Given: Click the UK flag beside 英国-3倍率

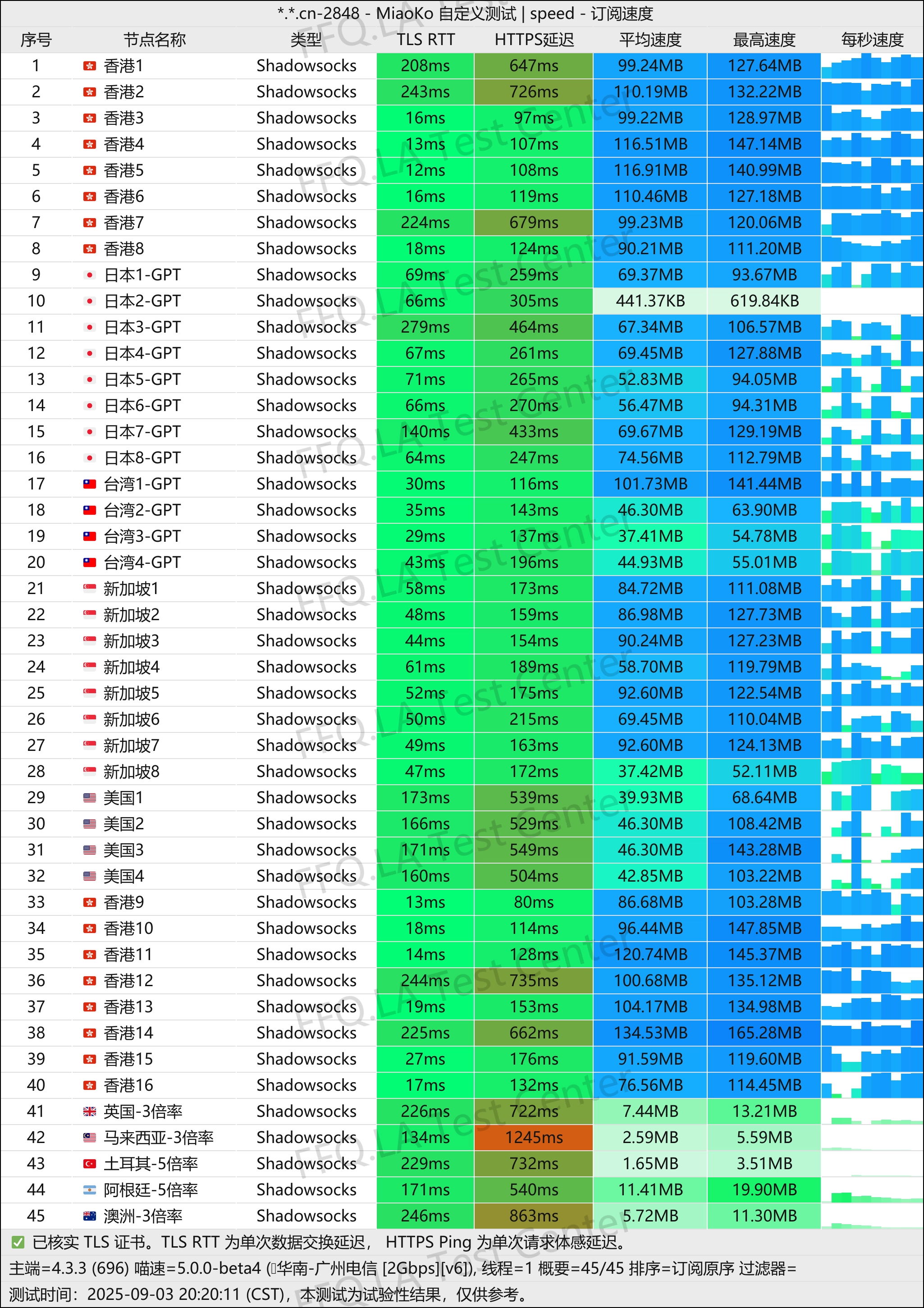Looking at the screenshot, I should point(89,1111).
